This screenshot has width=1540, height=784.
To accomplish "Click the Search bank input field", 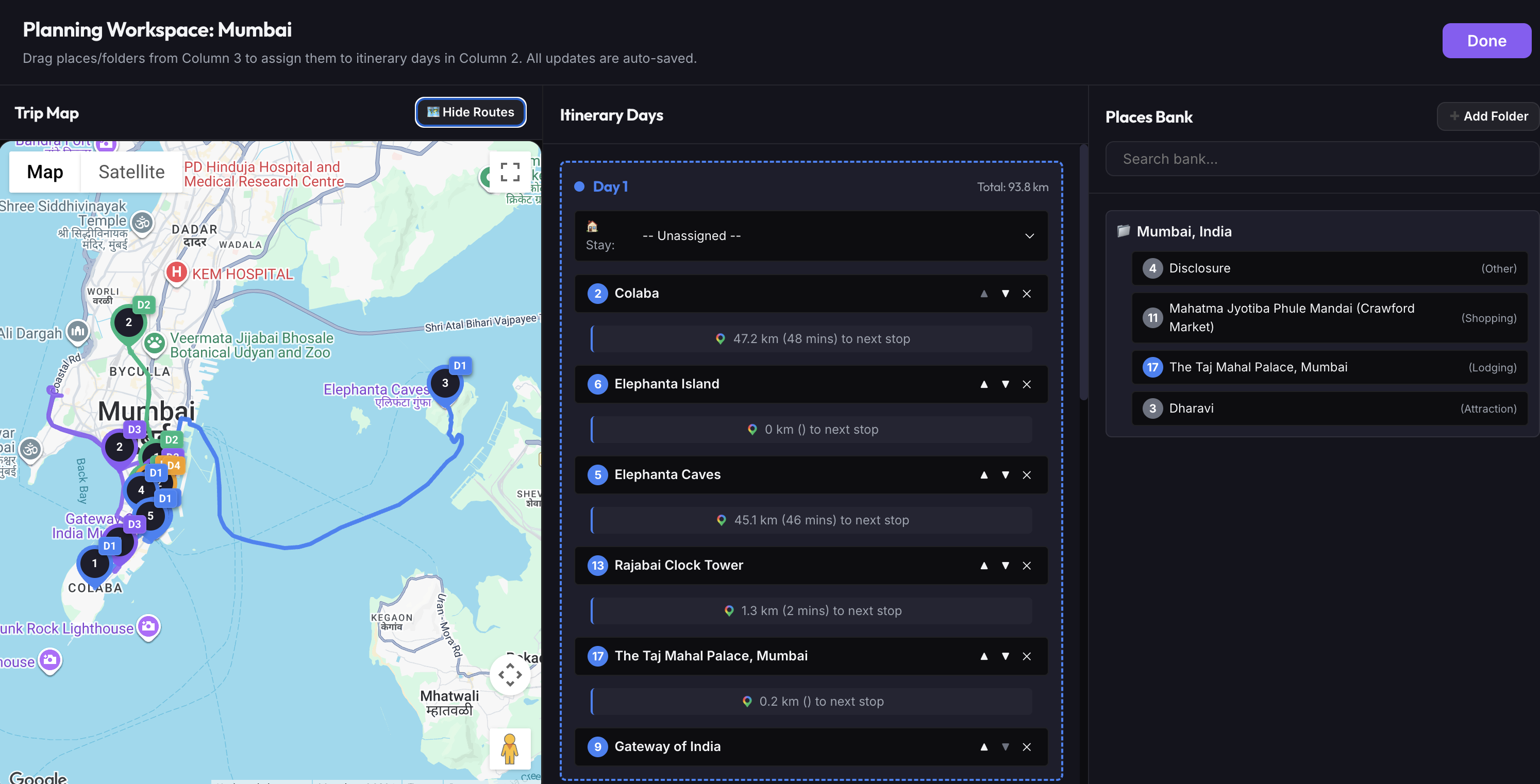I will tap(1323, 159).
